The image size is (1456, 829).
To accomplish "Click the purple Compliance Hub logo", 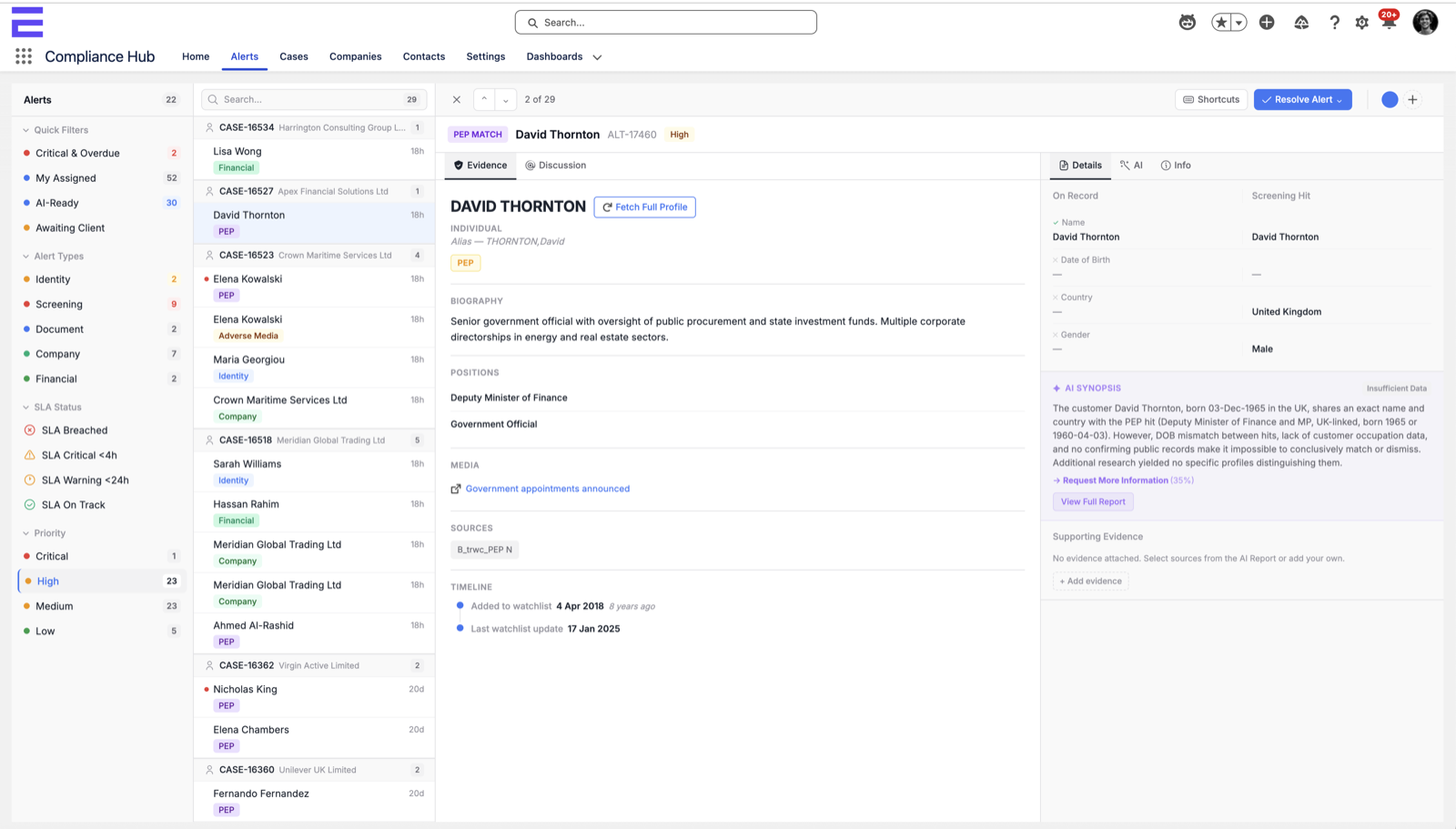I will point(27,22).
